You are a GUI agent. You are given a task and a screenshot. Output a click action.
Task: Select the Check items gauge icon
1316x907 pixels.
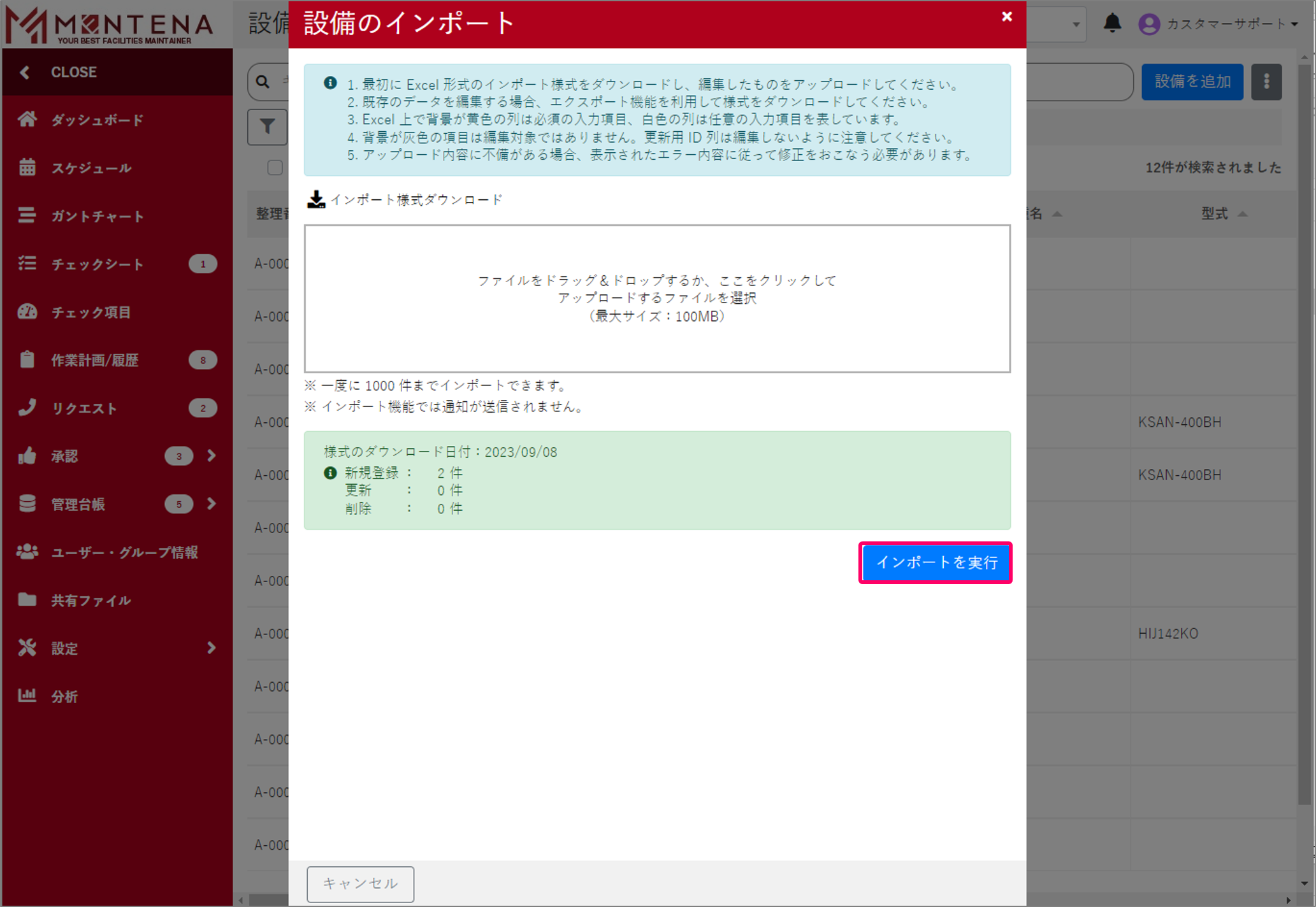click(x=27, y=312)
